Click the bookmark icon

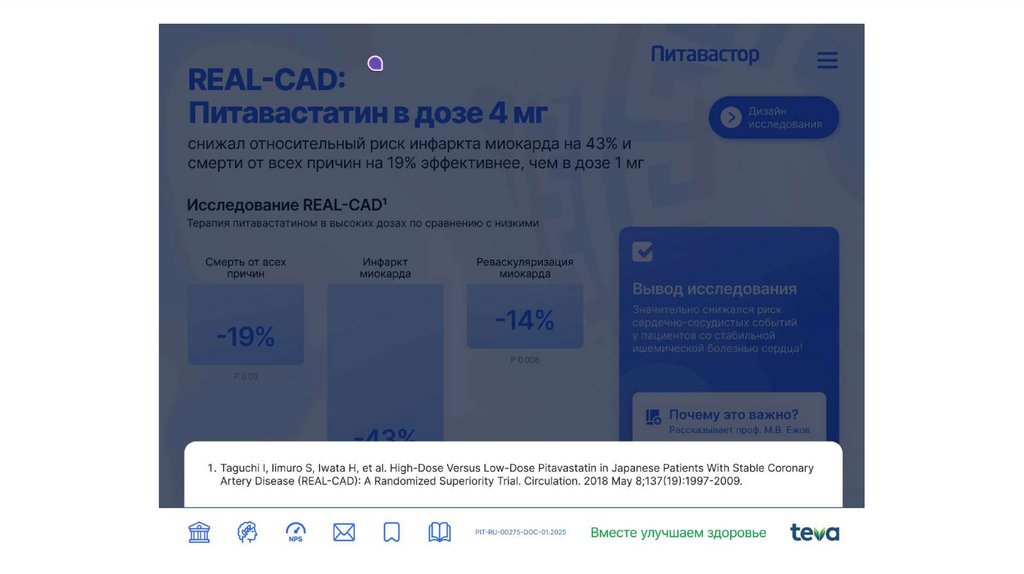coord(392,532)
